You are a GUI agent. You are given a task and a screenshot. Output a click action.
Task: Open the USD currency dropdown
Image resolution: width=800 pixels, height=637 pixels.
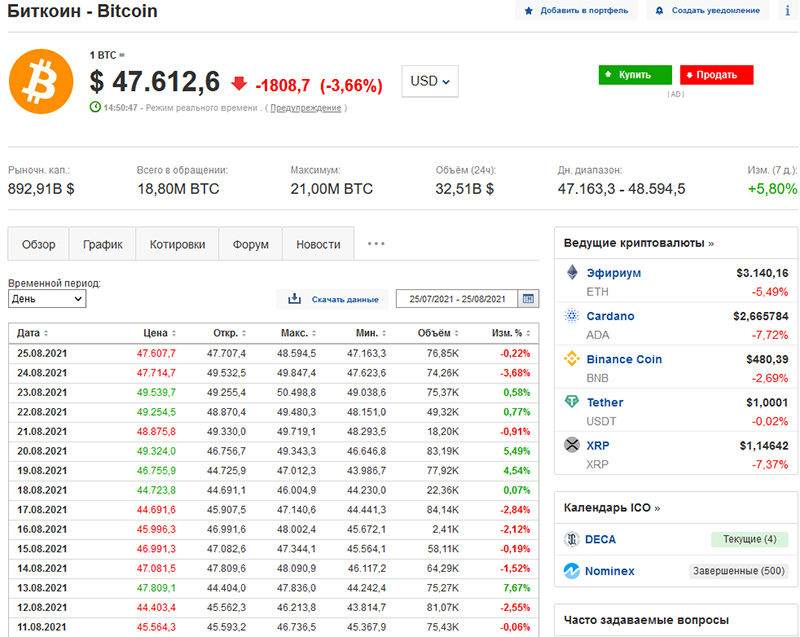pyautogui.click(x=430, y=81)
